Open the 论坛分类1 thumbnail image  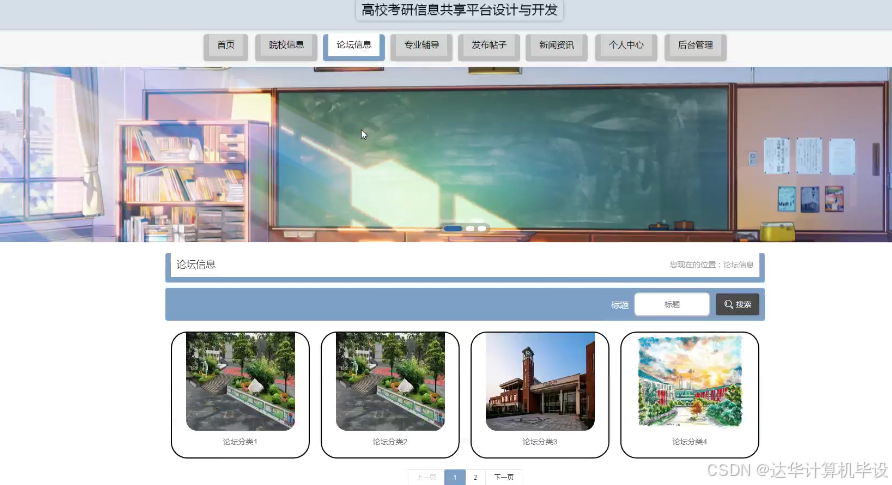(240, 382)
